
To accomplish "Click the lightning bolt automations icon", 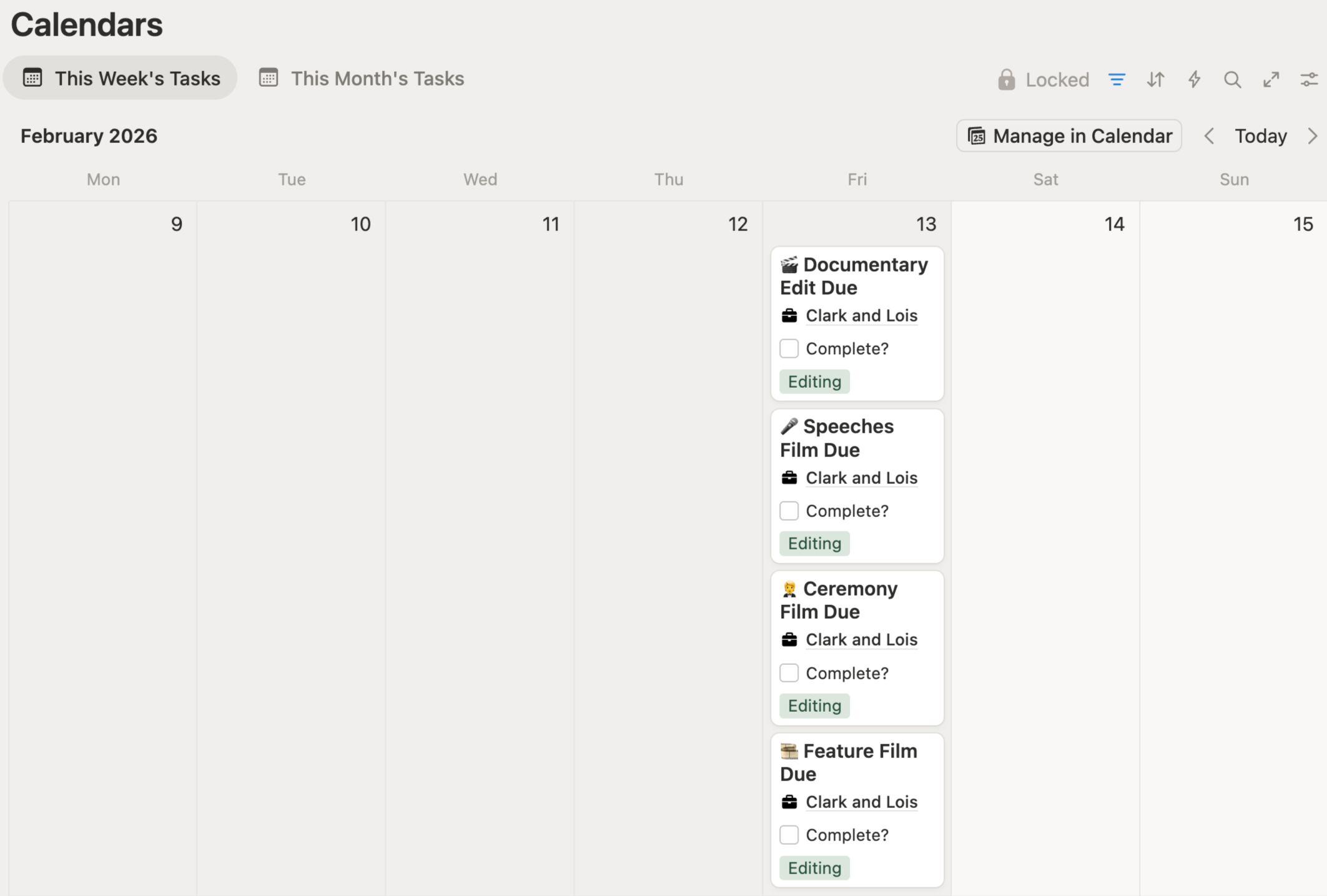I will tap(1194, 79).
